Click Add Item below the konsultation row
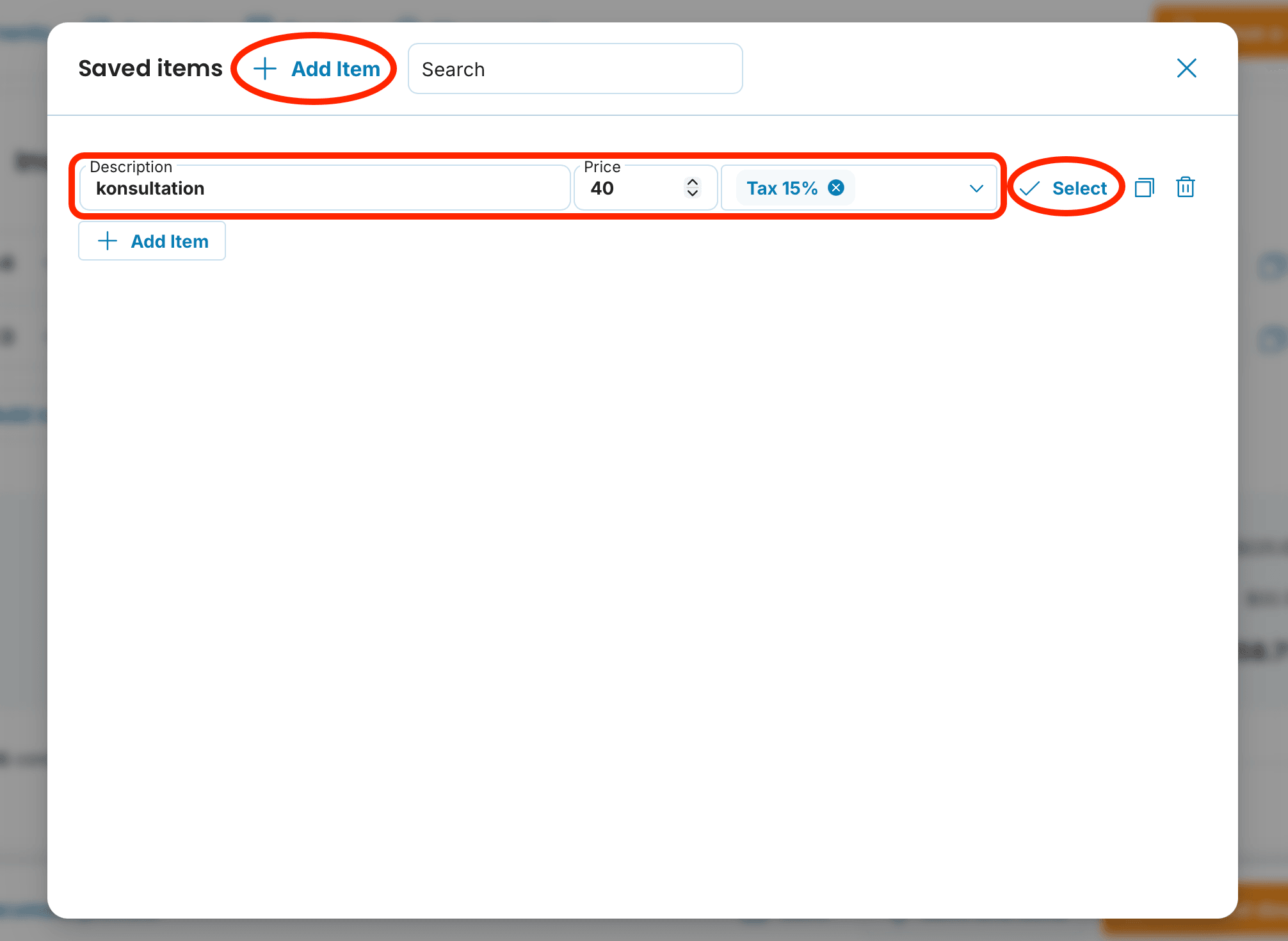1288x941 pixels. pyautogui.click(x=152, y=241)
